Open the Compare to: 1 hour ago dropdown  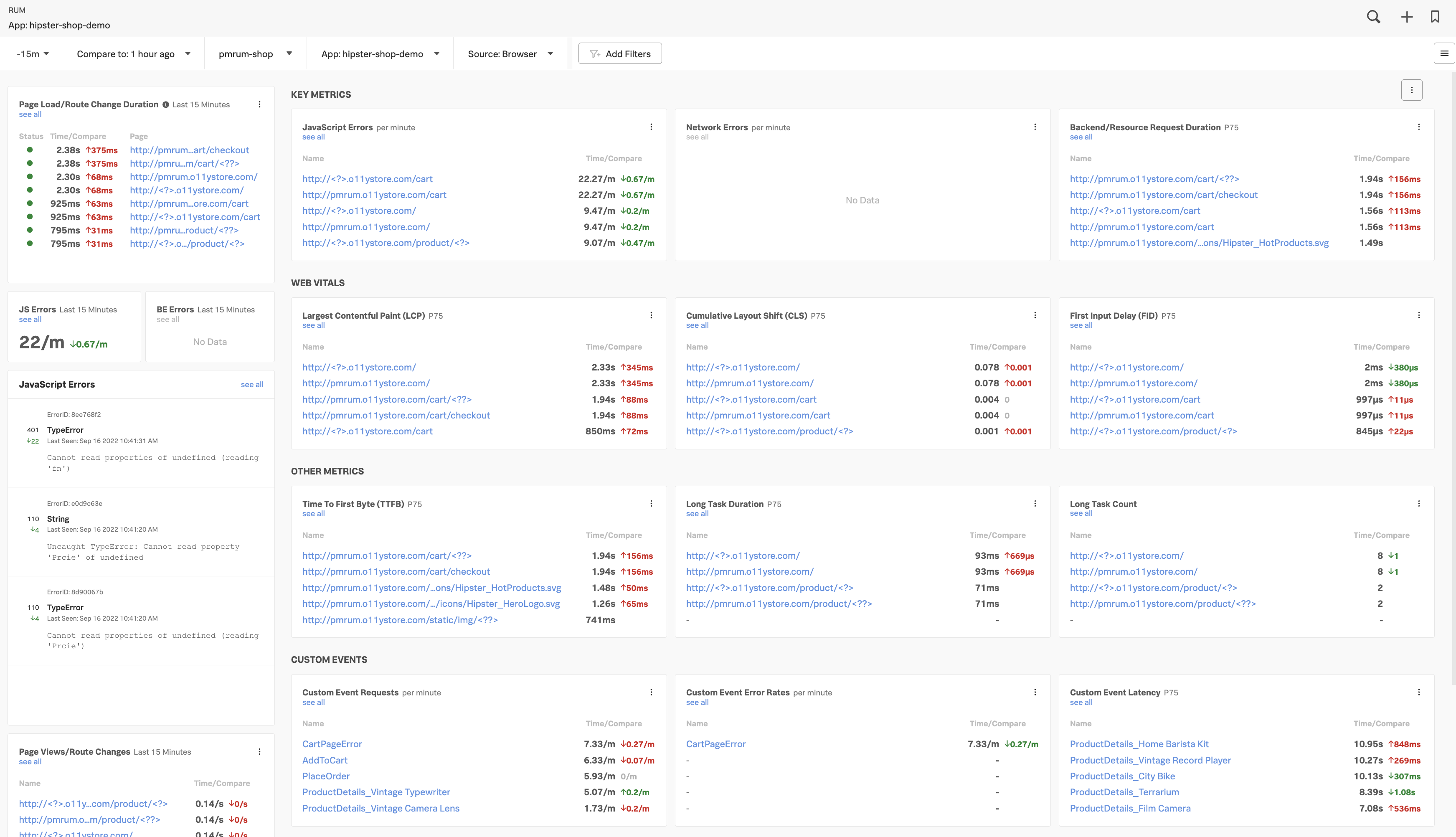(x=133, y=53)
